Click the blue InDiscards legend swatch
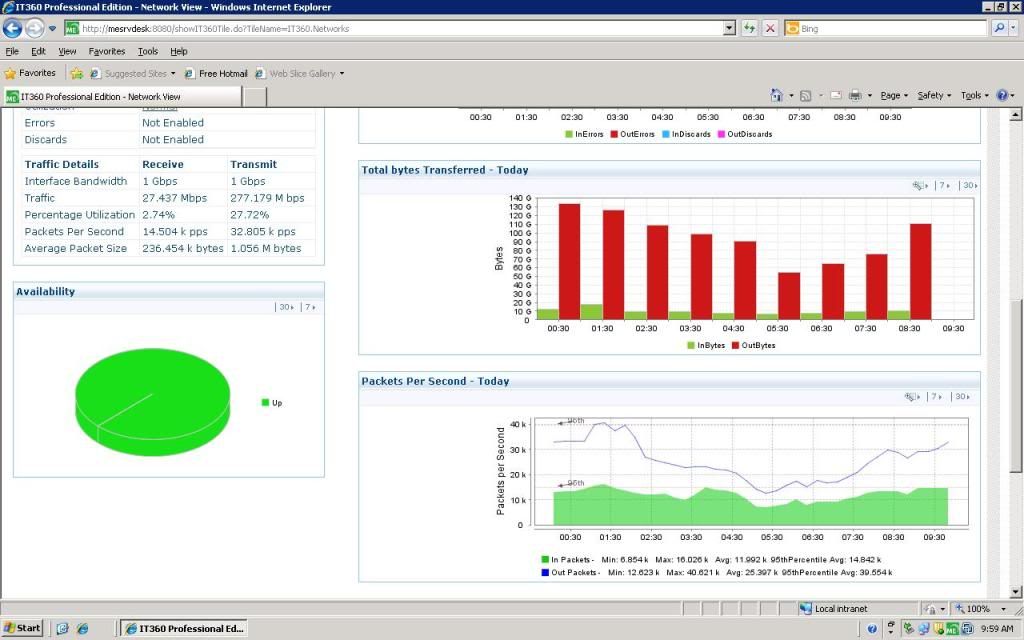Viewport: 1024px width, 640px height. 666,134
